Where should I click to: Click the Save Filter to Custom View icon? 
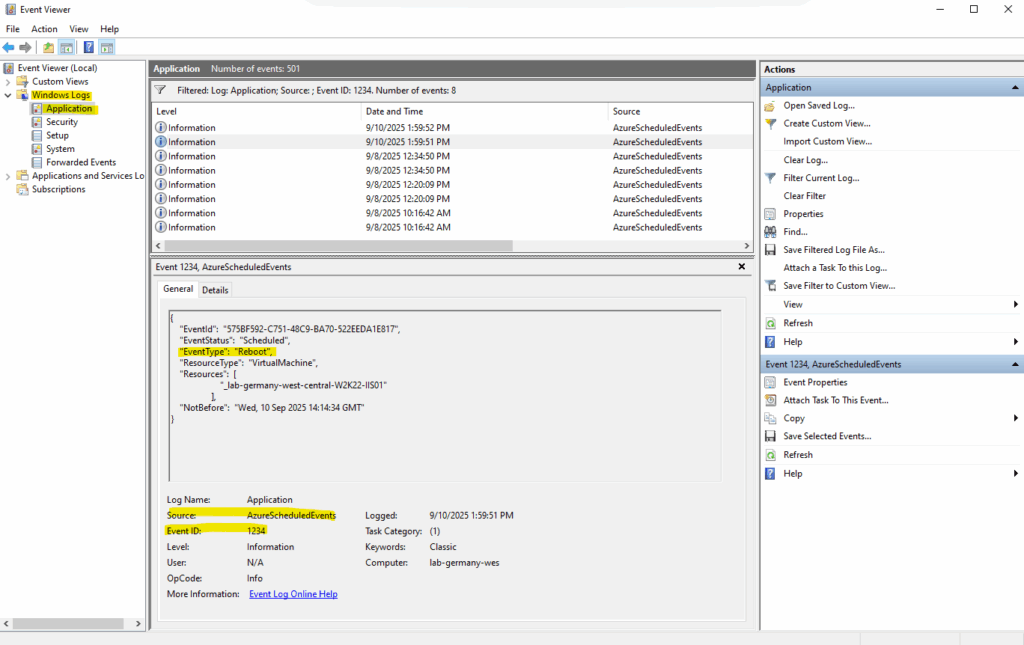[x=771, y=286]
